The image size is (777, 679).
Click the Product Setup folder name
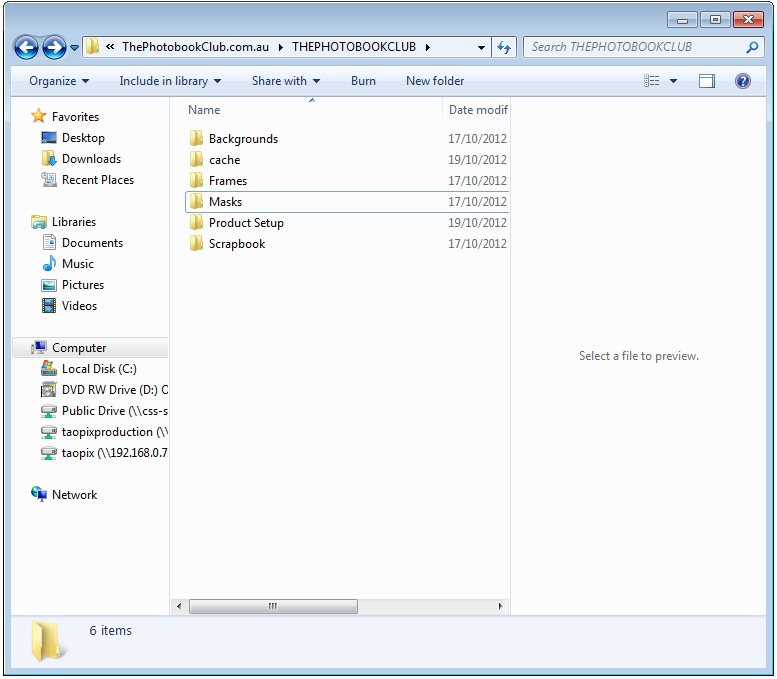(246, 223)
